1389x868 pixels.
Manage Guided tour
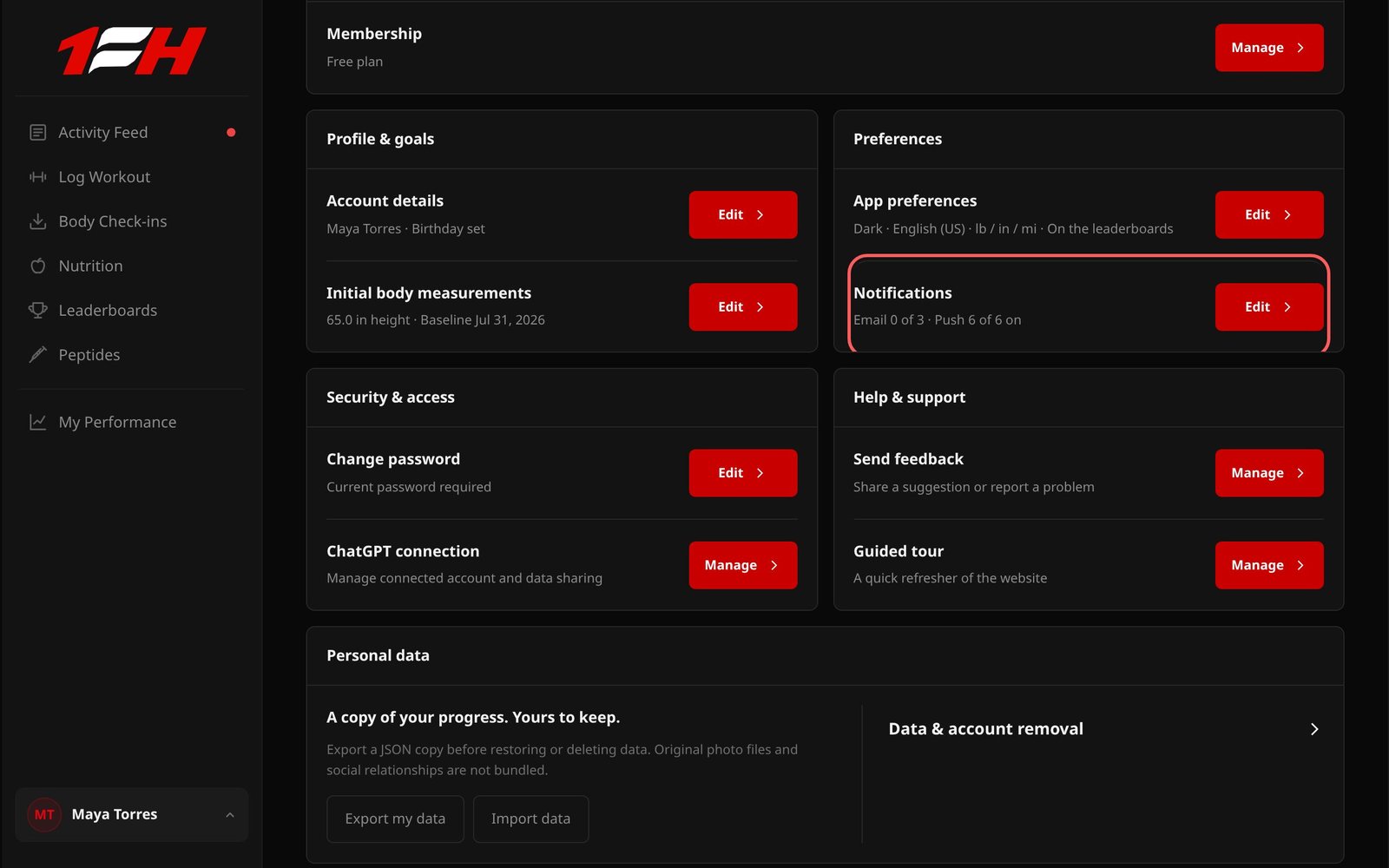[x=1269, y=565]
